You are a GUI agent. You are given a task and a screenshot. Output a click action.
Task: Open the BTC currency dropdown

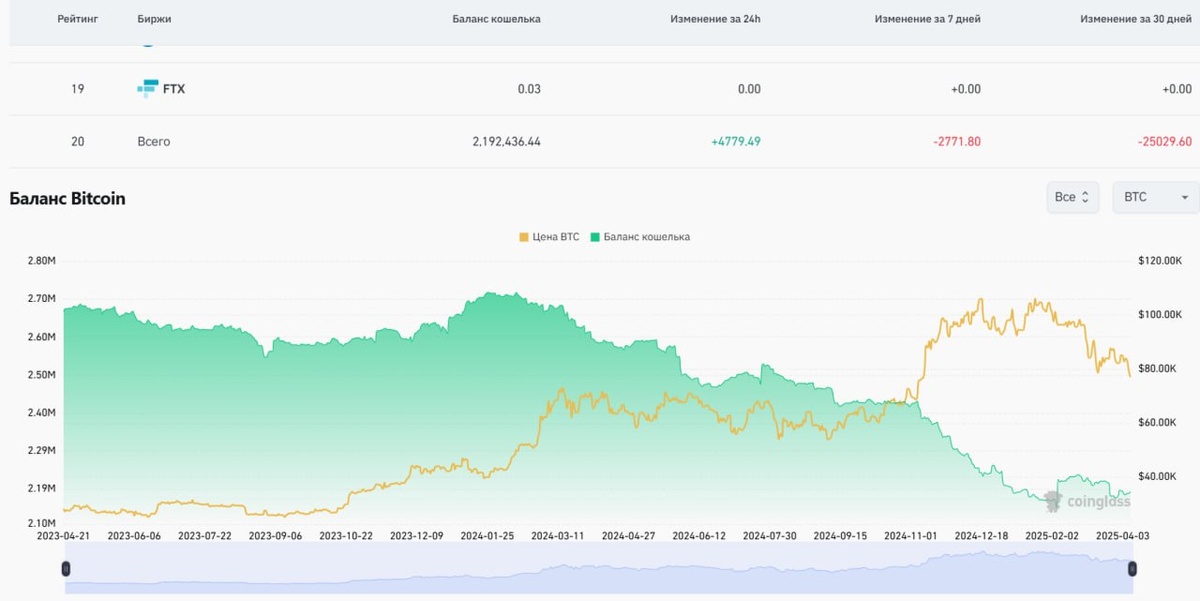[x=1155, y=197]
